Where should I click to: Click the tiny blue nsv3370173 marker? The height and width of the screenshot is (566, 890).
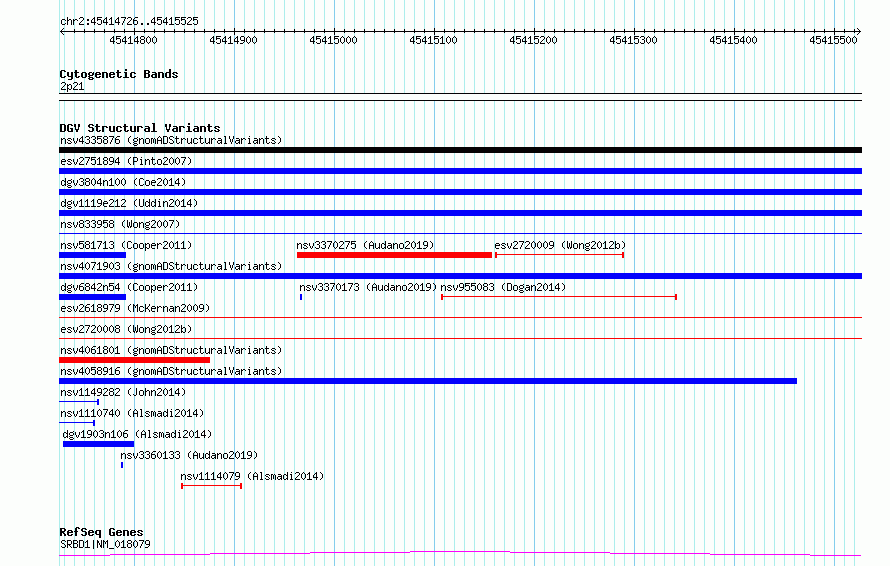pos(301,297)
